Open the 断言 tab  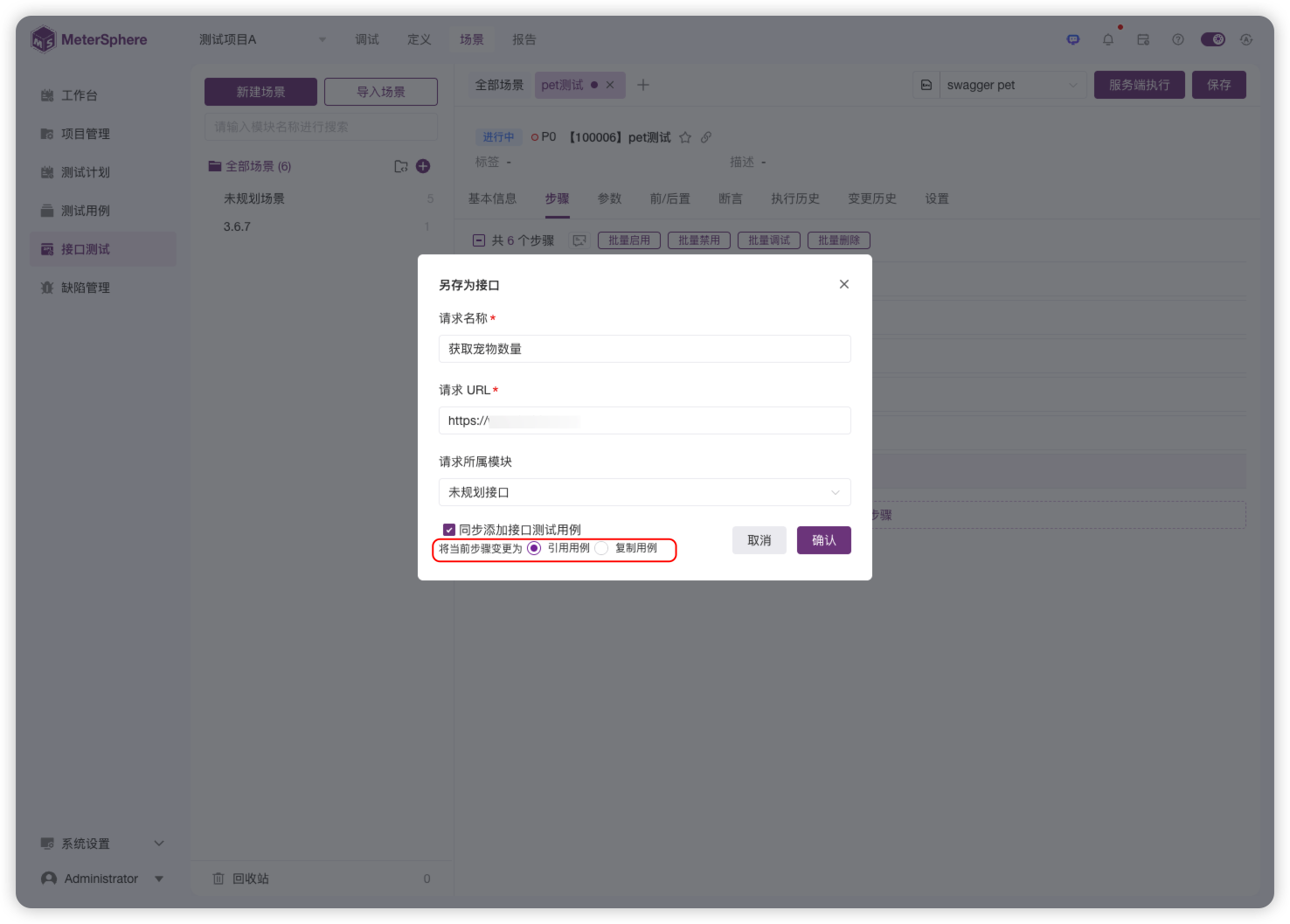pyautogui.click(x=731, y=198)
